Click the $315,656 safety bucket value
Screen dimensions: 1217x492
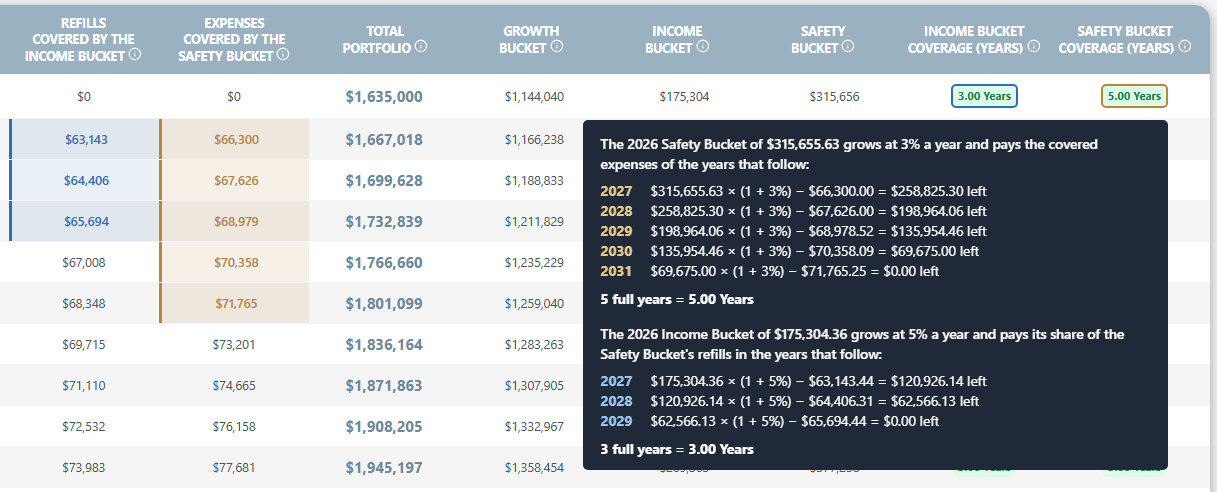(834, 97)
